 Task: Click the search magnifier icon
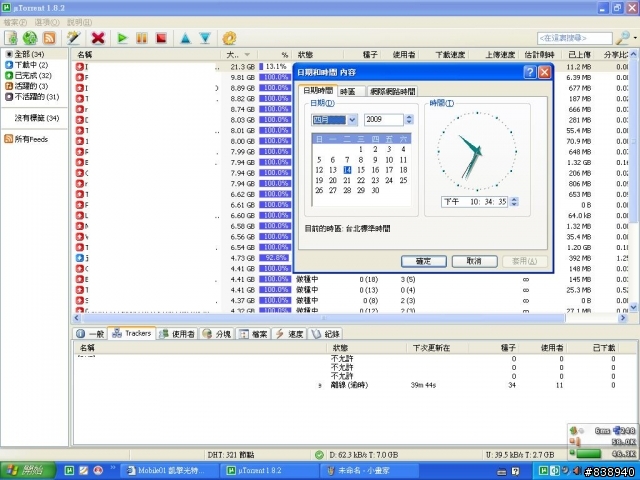(623, 38)
